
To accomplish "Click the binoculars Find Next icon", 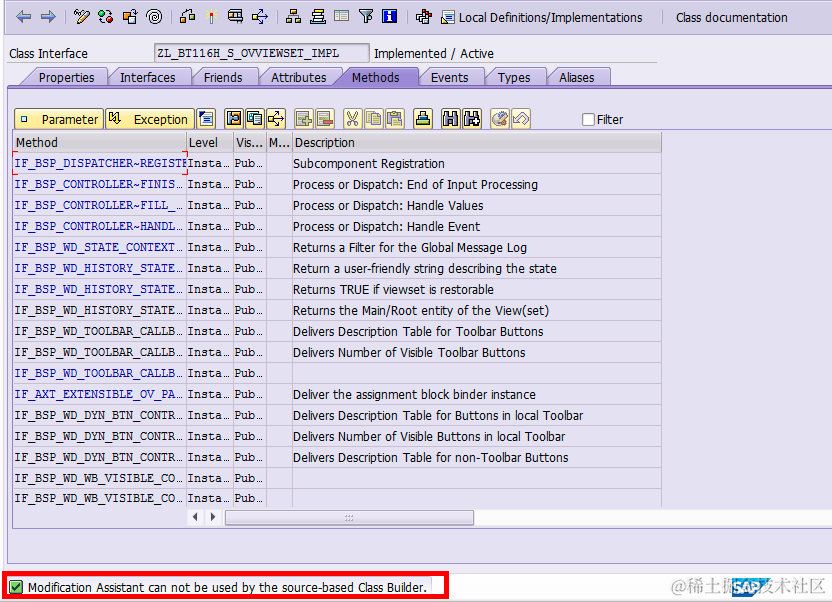I will (471, 119).
